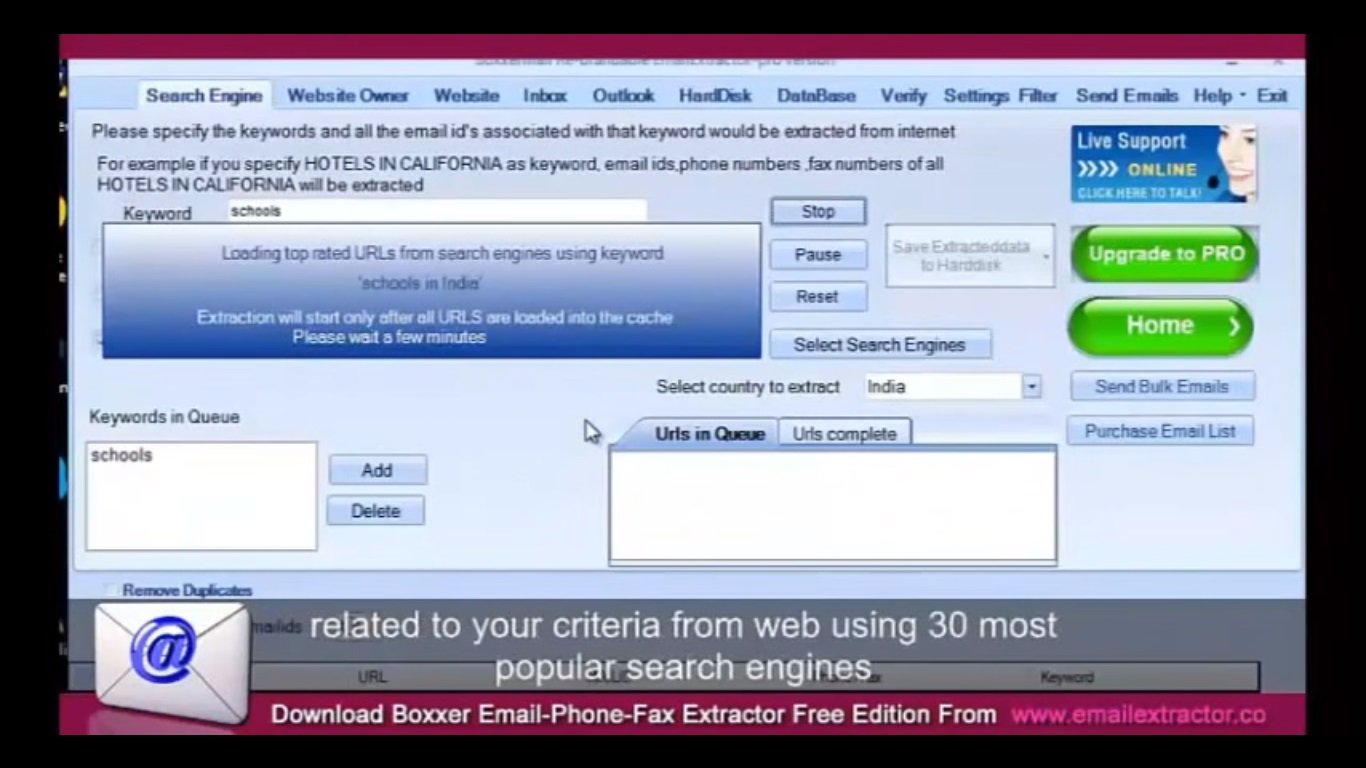The height and width of the screenshot is (768, 1366).
Task: Pause the extraction
Action: (818, 255)
